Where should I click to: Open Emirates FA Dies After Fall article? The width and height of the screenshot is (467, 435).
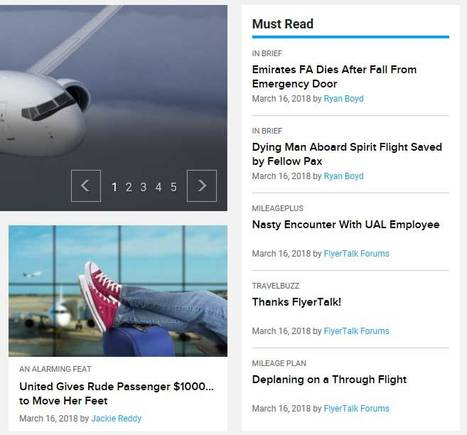tap(334, 77)
